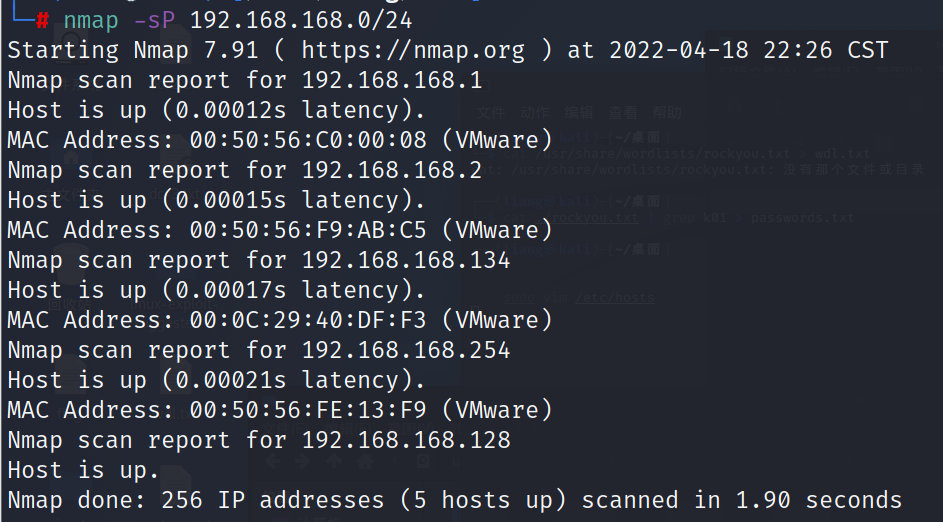Screen dimensions: 943x522
Task: Click MAC address 00:50:56:C0:00:08
Action: click(x=308, y=140)
